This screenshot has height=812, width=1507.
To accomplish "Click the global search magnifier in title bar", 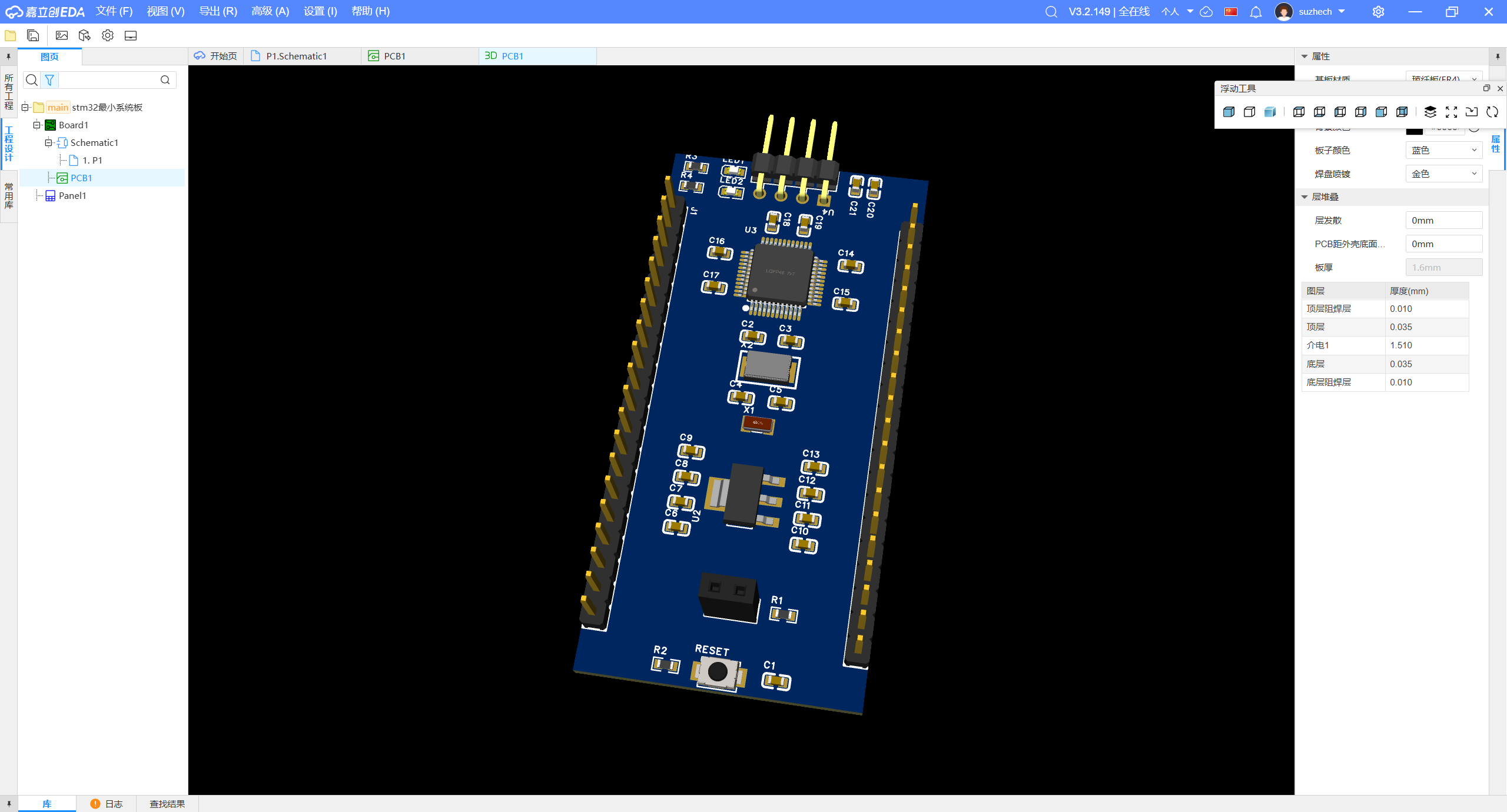I will tap(1051, 12).
